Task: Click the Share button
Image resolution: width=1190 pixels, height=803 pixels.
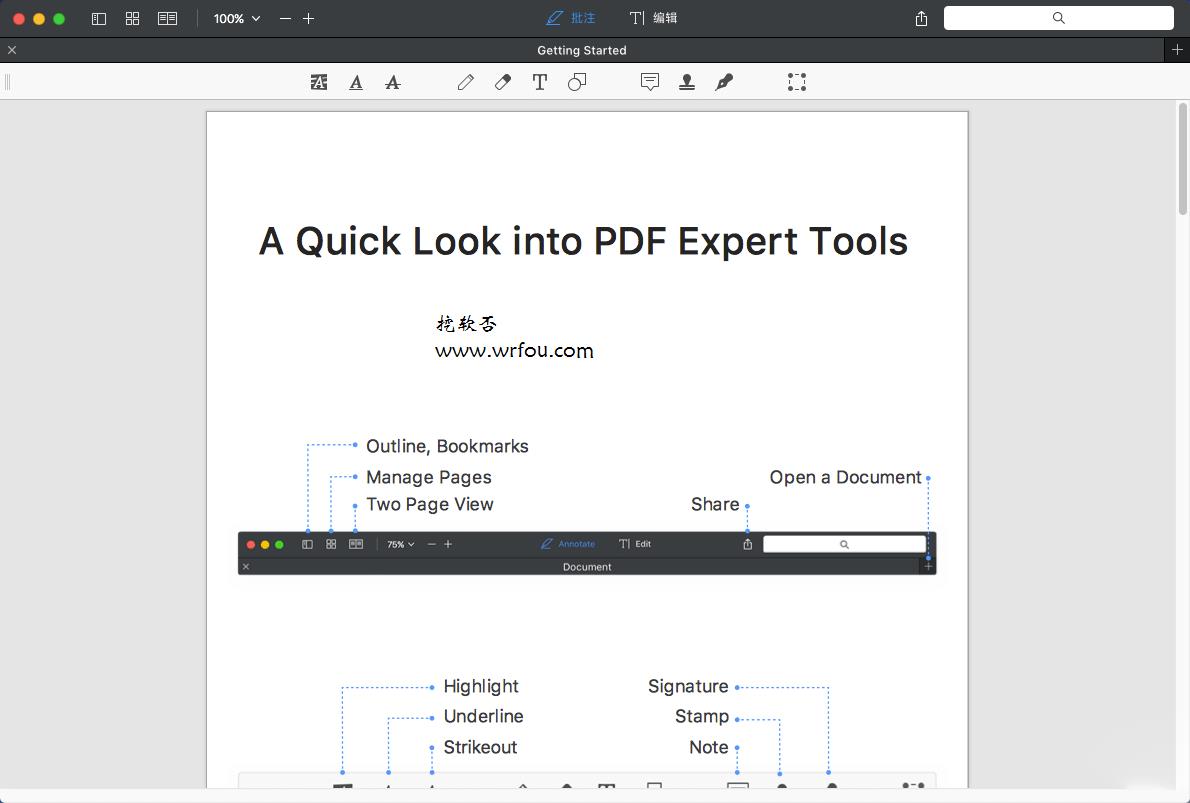Action: [922, 19]
